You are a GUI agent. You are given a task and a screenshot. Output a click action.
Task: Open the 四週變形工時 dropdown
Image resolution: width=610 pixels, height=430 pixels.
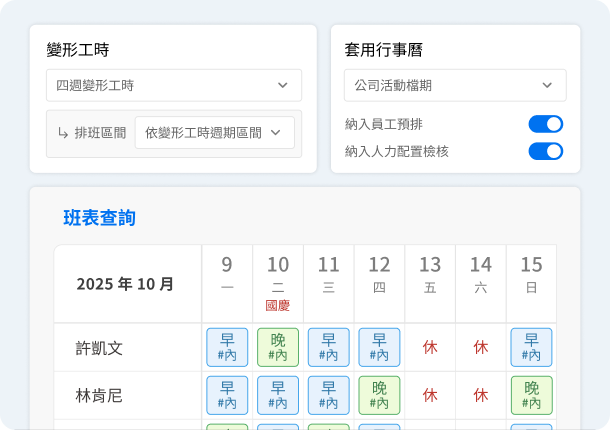click(x=173, y=85)
